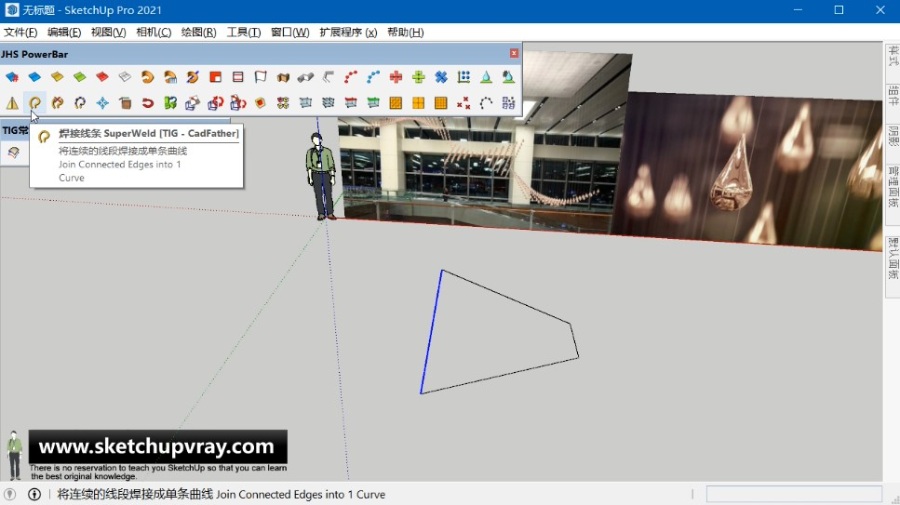Click the red scattered X marks icon
The image size is (900, 505).
[x=463, y=103]
